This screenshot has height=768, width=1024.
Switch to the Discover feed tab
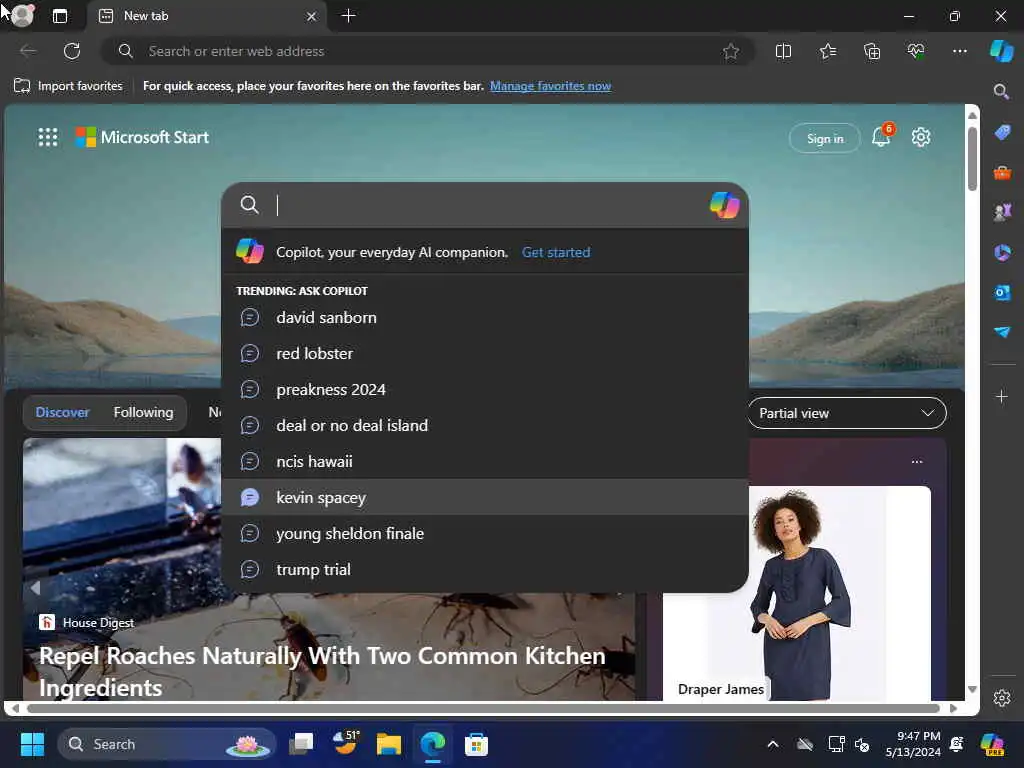[x=62, y=412]
